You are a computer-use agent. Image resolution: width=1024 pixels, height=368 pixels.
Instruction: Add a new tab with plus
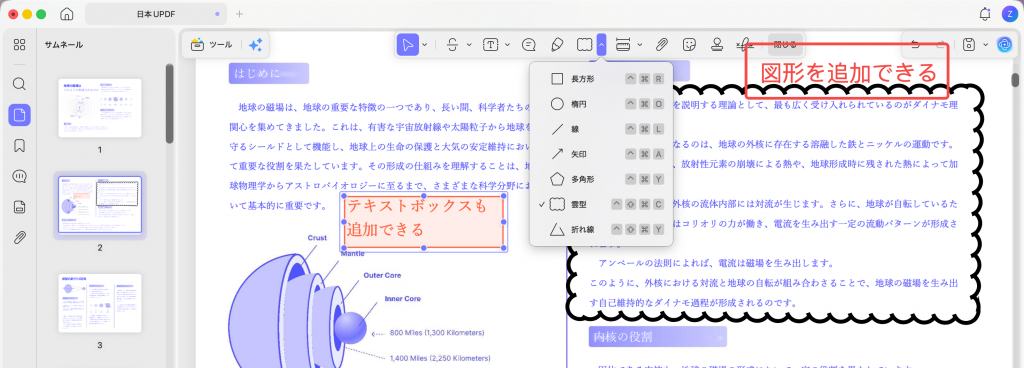click(x=240, y=14)
